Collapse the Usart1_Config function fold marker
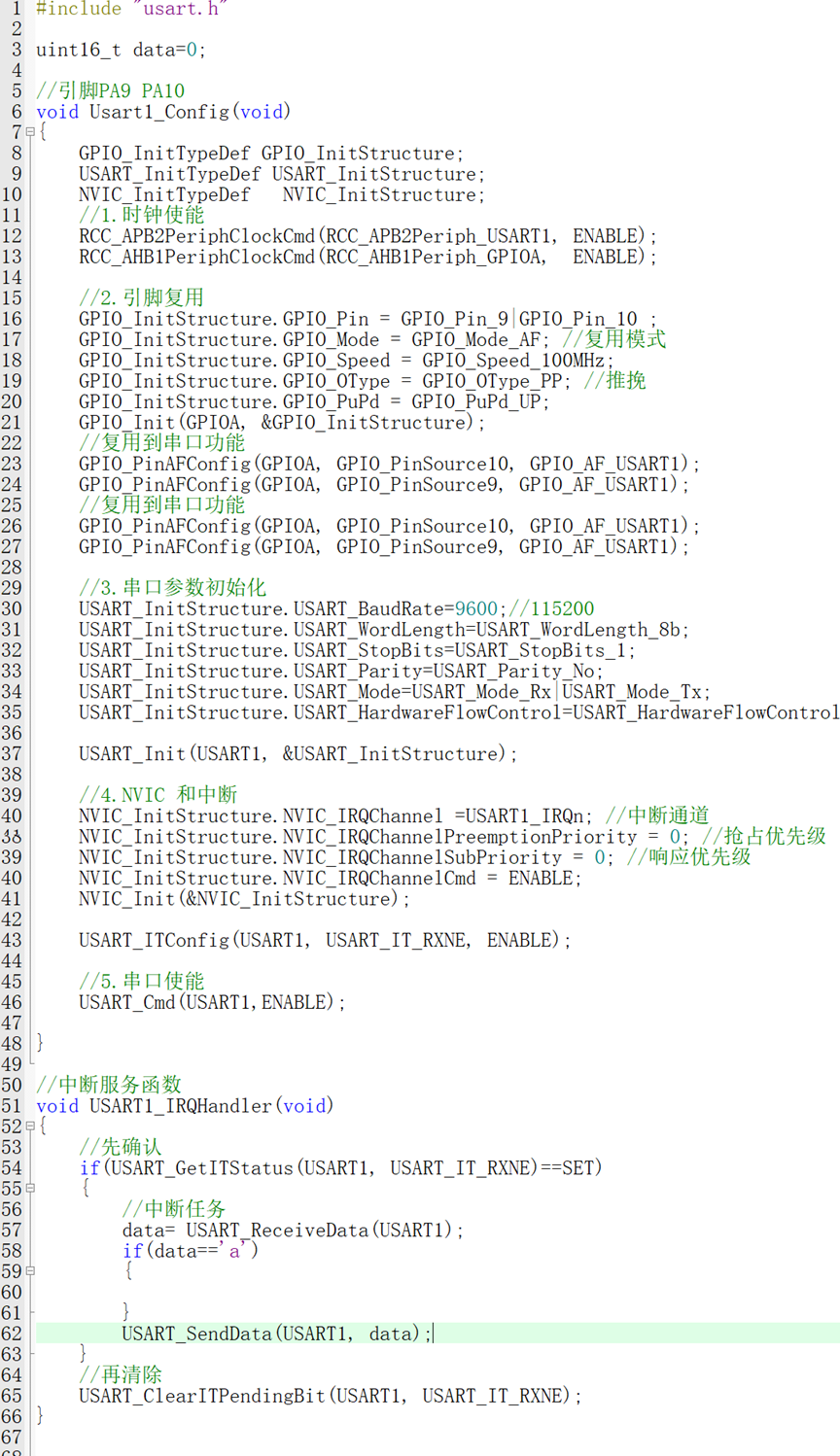840x1456 pixels. 30,132
